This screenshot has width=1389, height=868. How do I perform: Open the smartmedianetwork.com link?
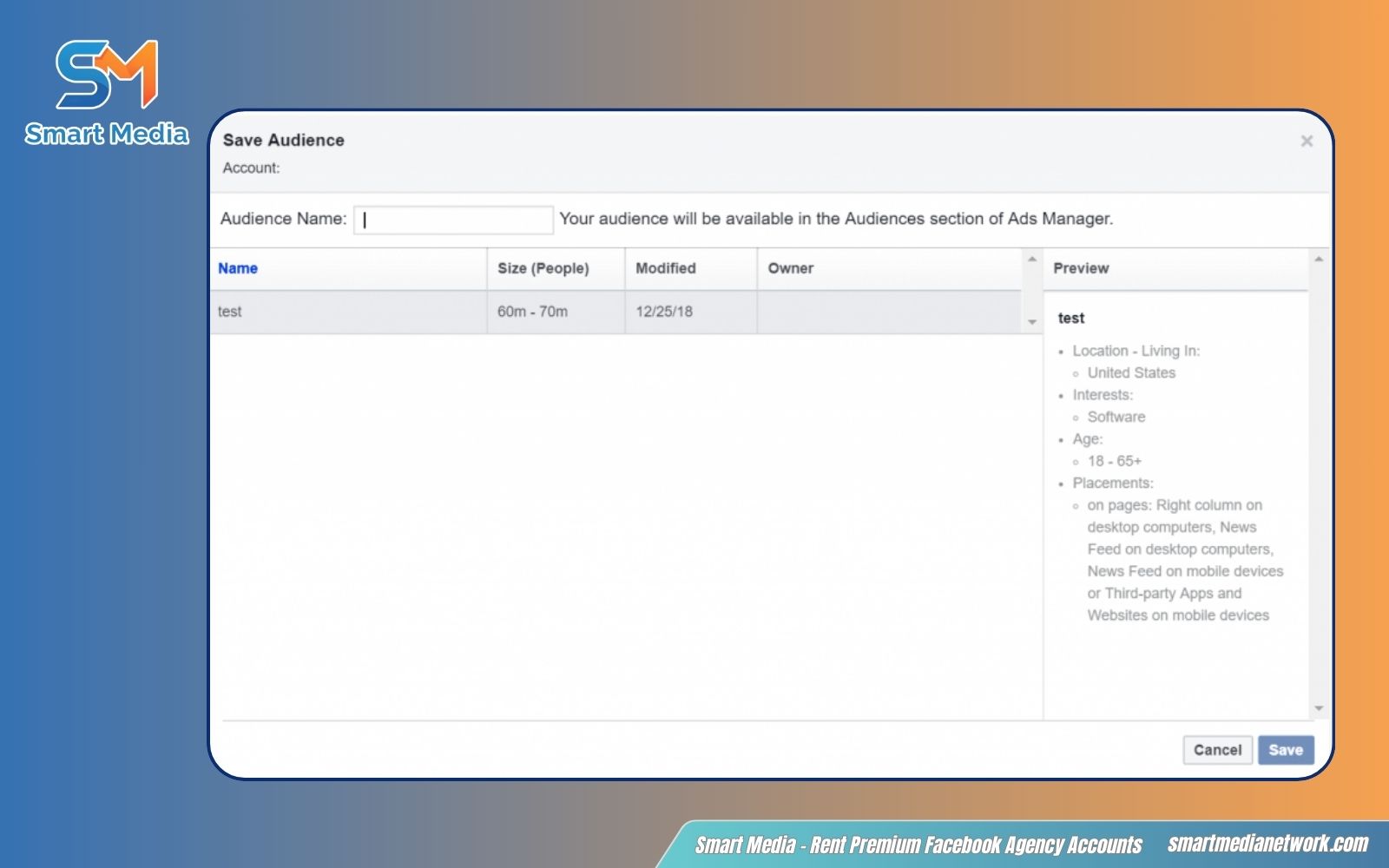pyautogui.click(x=1267, y=844)
